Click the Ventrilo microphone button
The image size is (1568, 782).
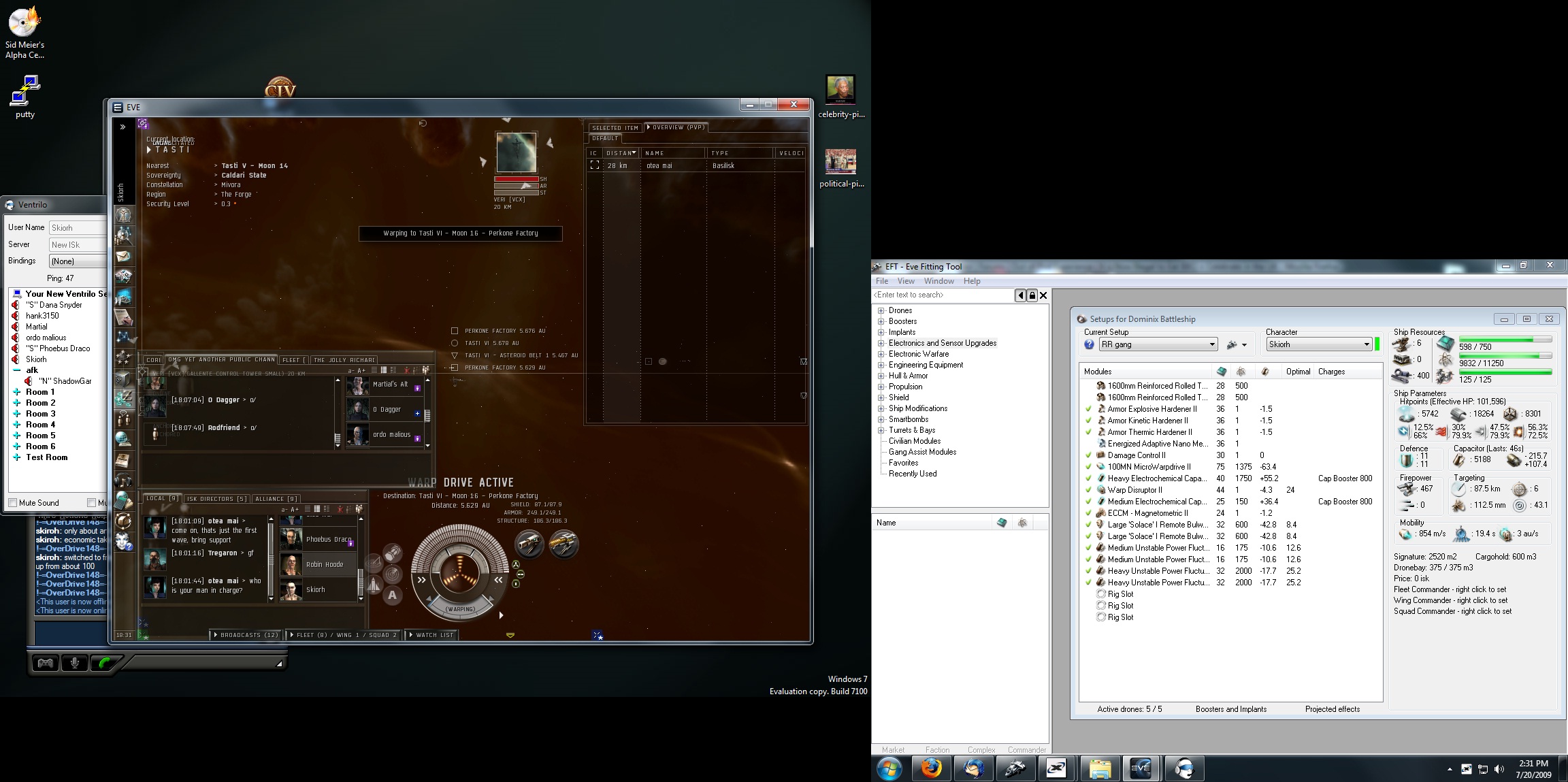(x=75, y=663)
